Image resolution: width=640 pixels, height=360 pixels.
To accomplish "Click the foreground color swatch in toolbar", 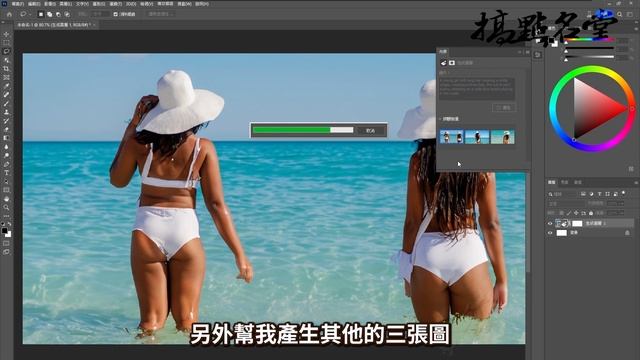I will click(x=4, y=231).
